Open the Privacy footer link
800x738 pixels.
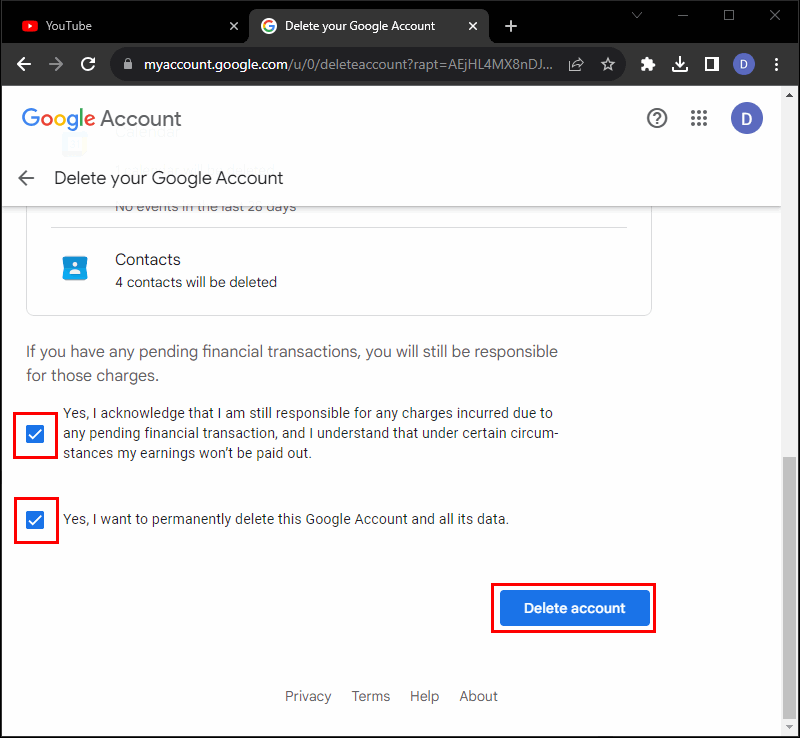308,696
